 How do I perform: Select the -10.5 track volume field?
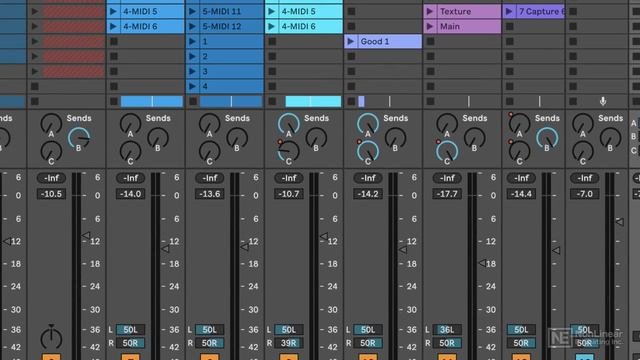pos(51,194)
